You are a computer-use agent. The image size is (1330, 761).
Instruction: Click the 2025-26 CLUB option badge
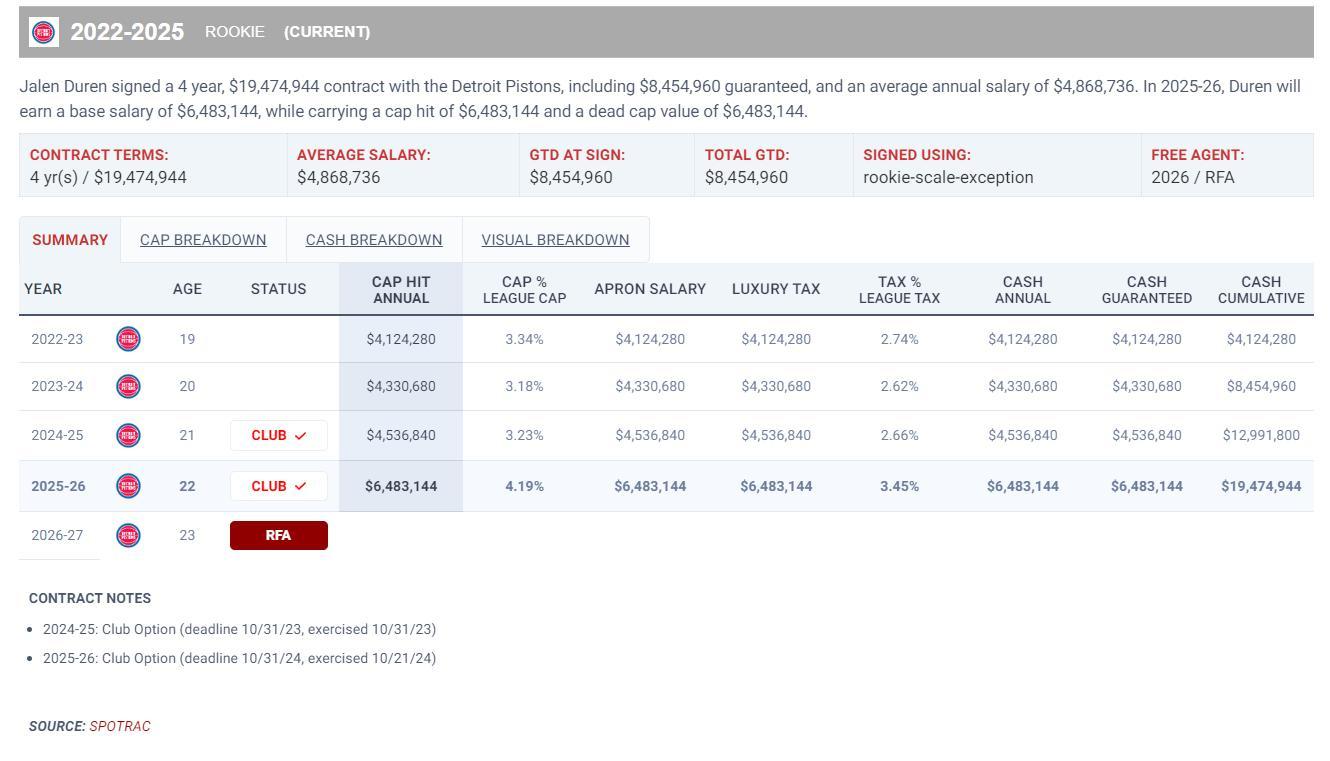click(x=278, y=486)
